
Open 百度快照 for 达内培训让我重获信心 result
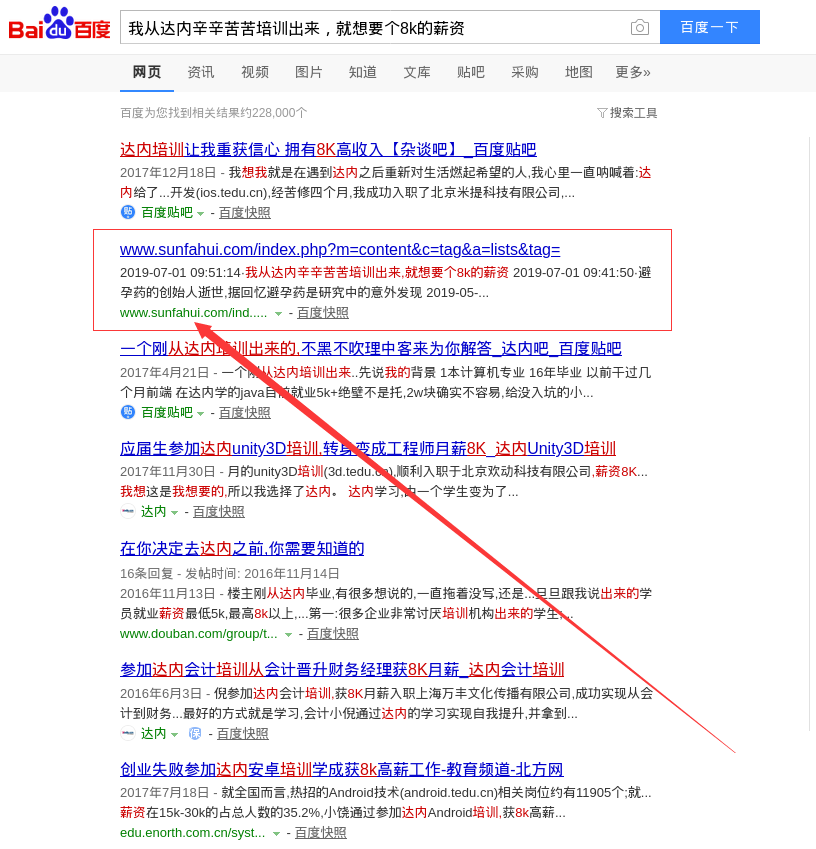[x=245, y=213]
